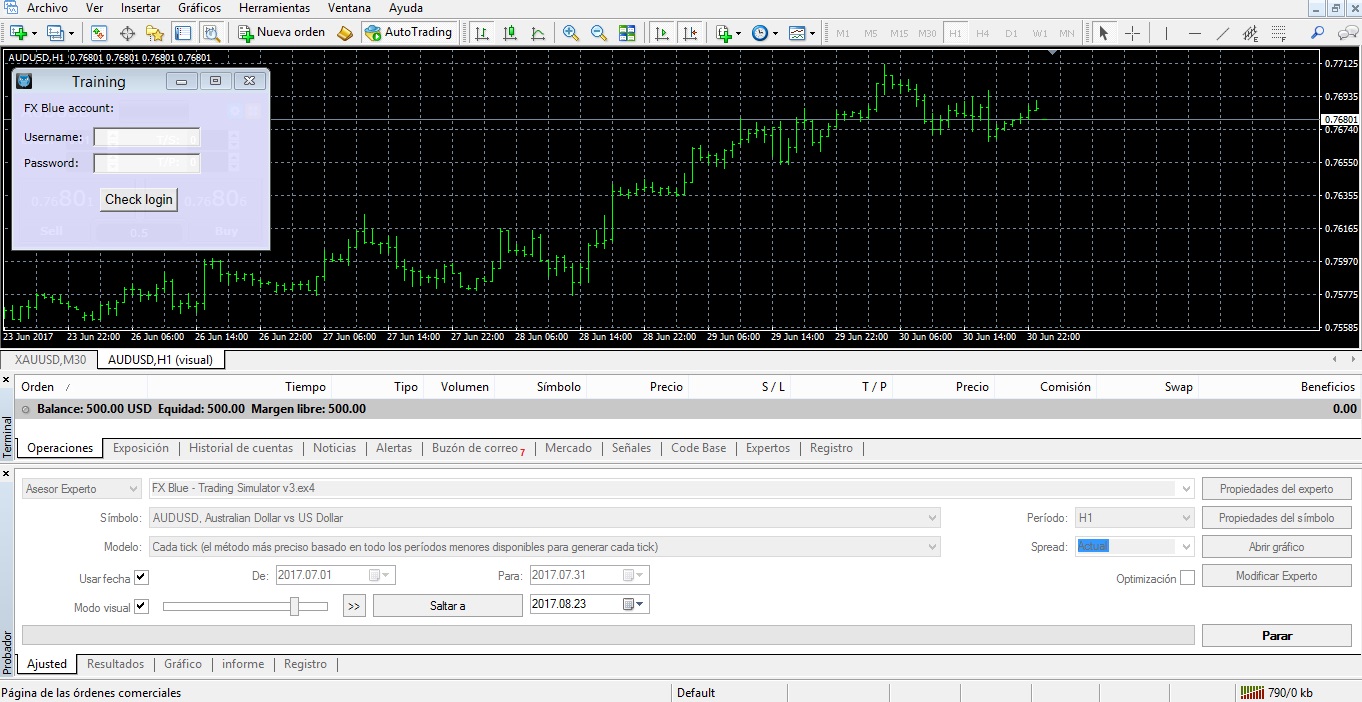The width and height of the screenshot is (1362, 702).
Task: Open the symbol search magnifier
Action: pyautogui.click(x=1316, y=32)
